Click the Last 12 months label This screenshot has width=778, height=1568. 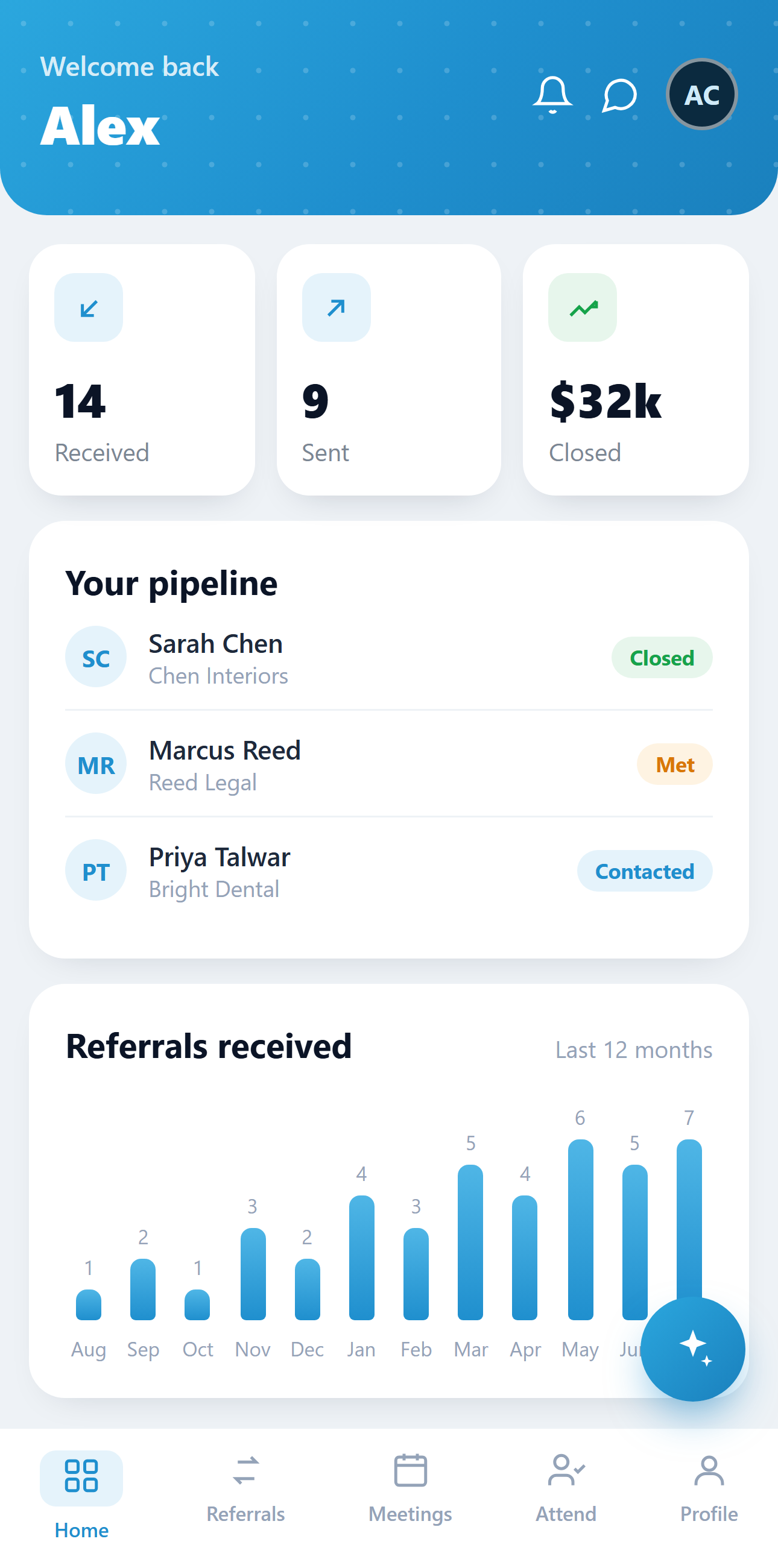634,1050
